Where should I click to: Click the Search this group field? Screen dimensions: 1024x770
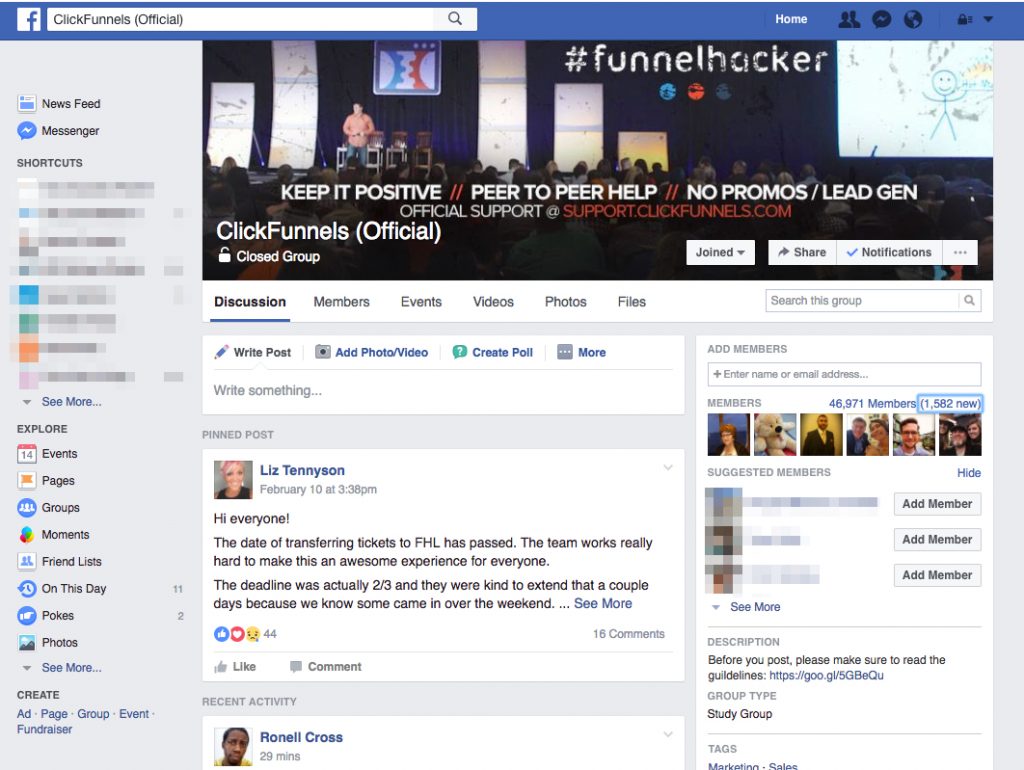tap(862, 301)
